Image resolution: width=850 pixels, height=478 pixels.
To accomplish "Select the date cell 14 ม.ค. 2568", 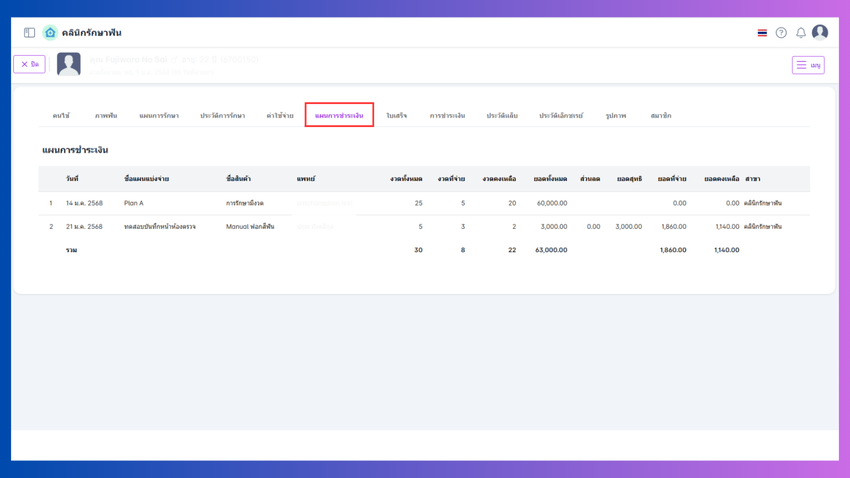I will pos(84,203).
